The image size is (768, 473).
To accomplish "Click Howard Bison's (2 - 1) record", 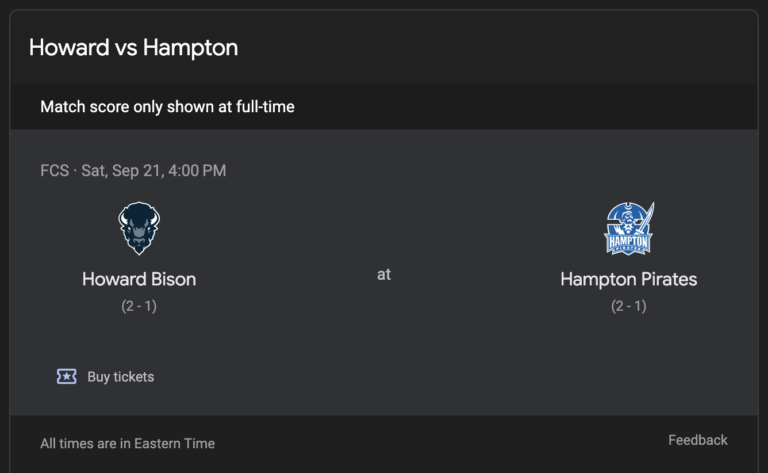I will pyautogui.click(x=139, y=306).
